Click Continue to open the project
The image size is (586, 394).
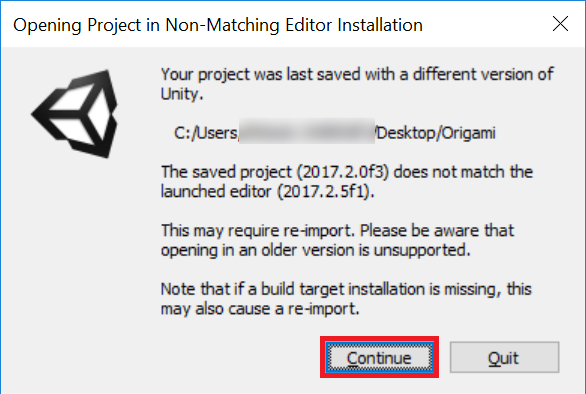(x=379, y=357)
